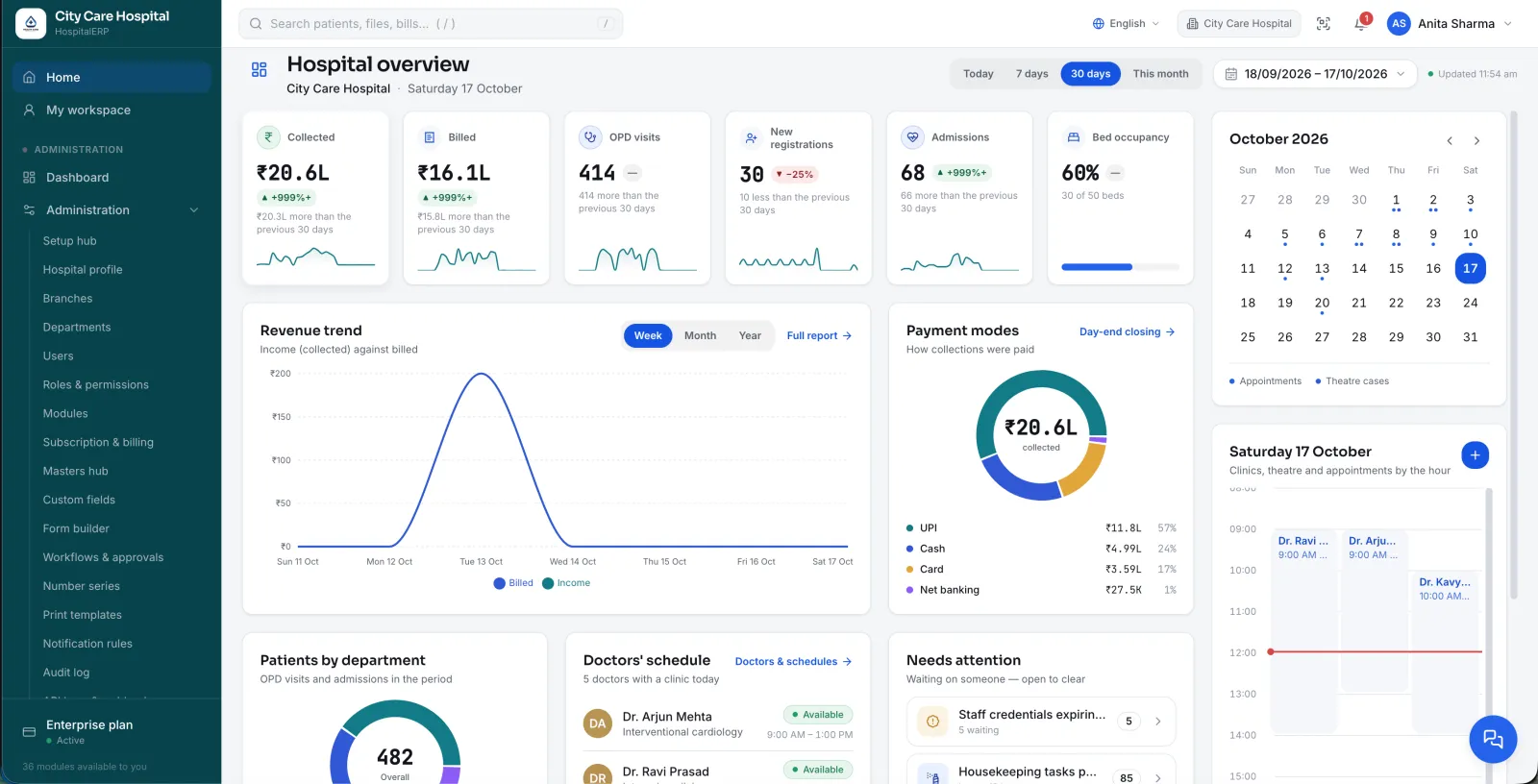Select the 7 days period tab
Viewport: 1538px width, 784px height.
1032,74
